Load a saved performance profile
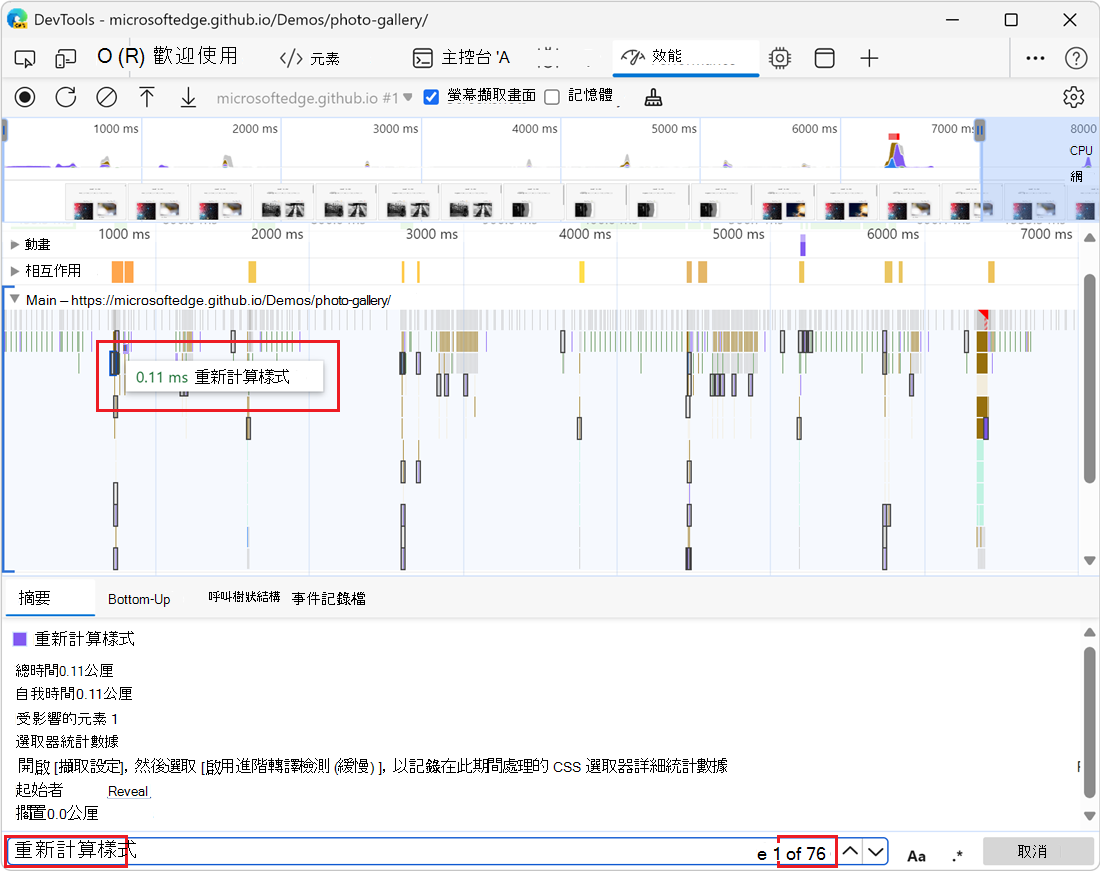 (x=147, y=97)
